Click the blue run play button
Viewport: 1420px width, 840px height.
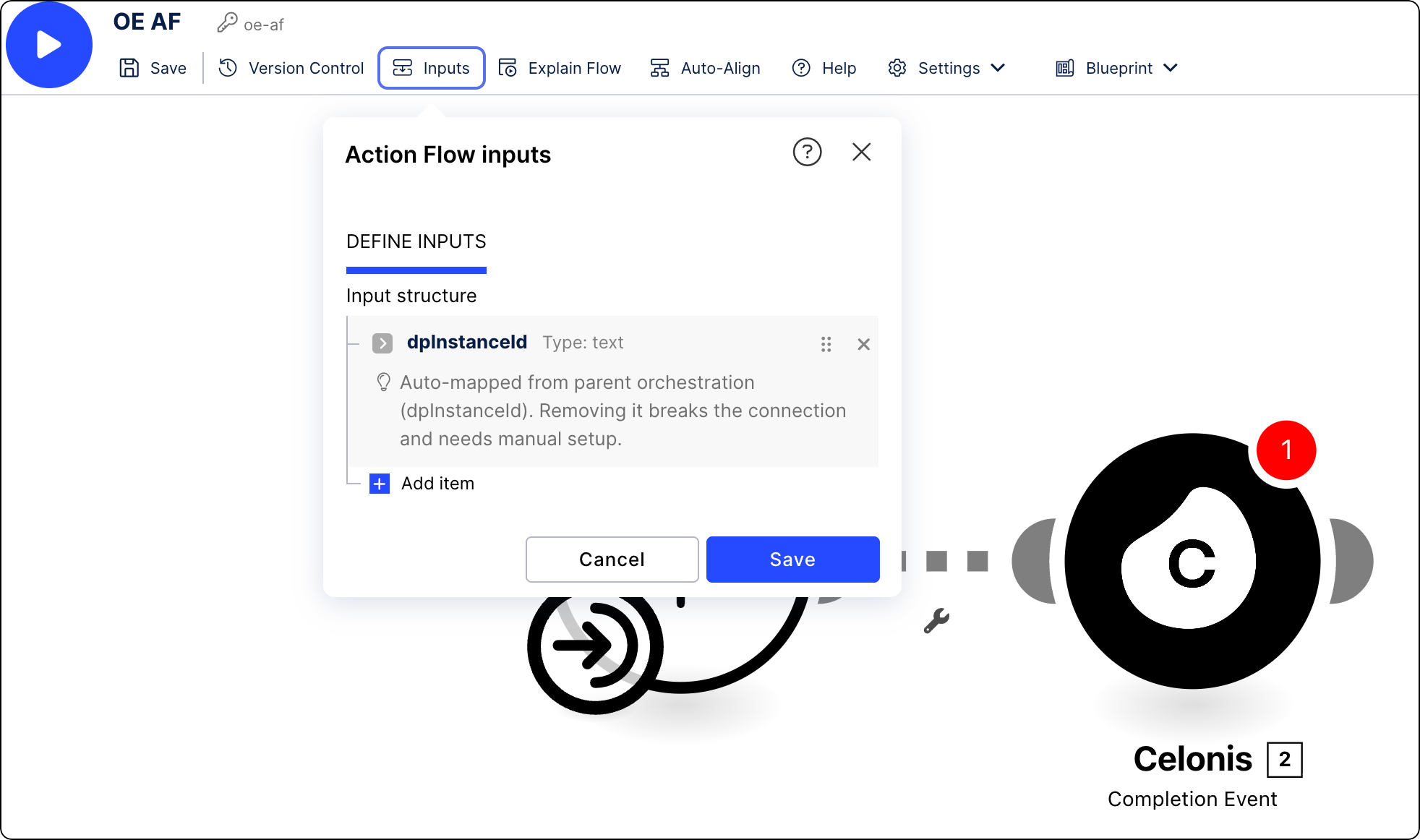pyautogui.click(x=48, y=45)
